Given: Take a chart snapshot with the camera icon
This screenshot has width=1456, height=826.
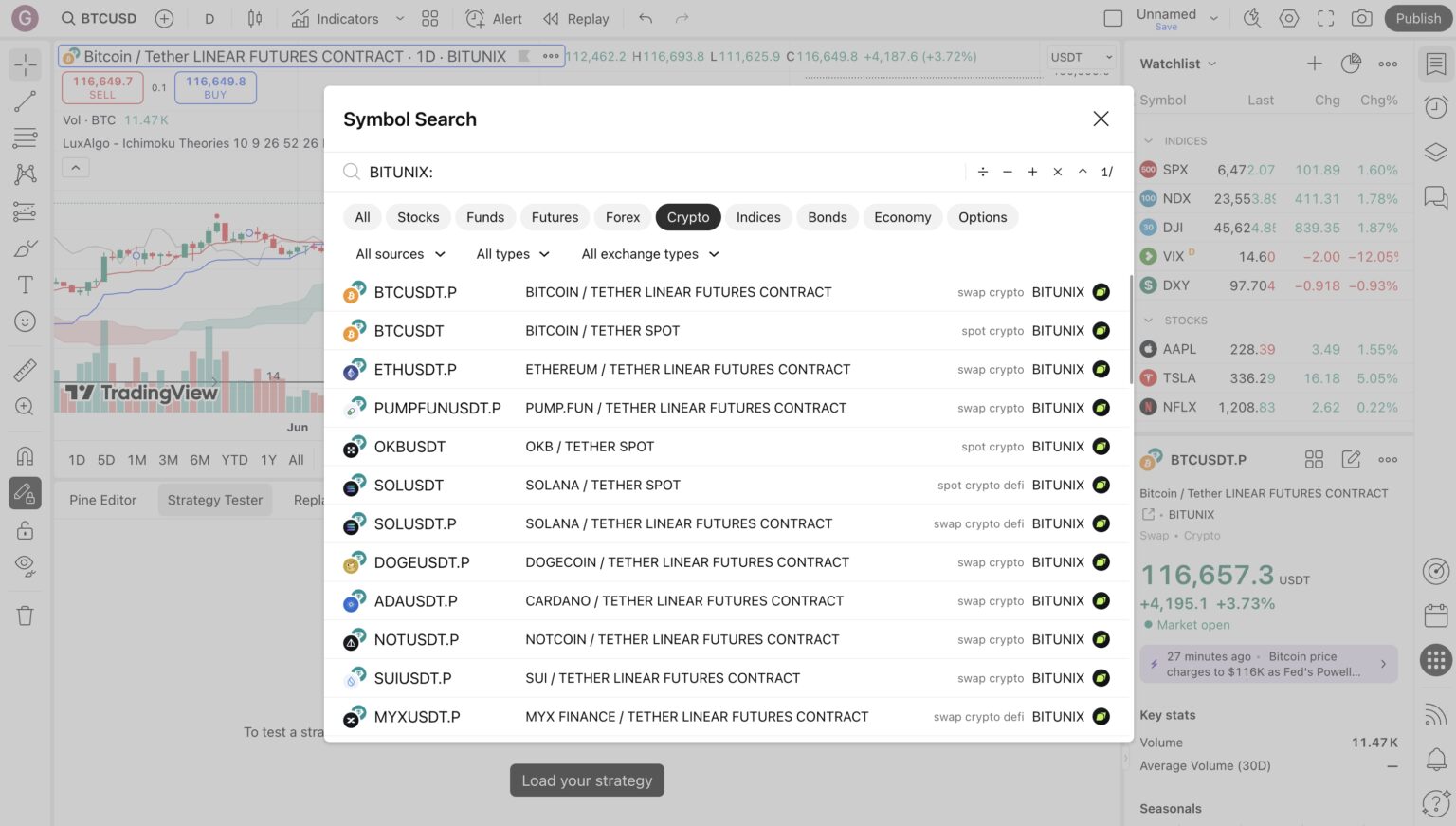Looking at the screenshot, I should [x=1361, y=17].
